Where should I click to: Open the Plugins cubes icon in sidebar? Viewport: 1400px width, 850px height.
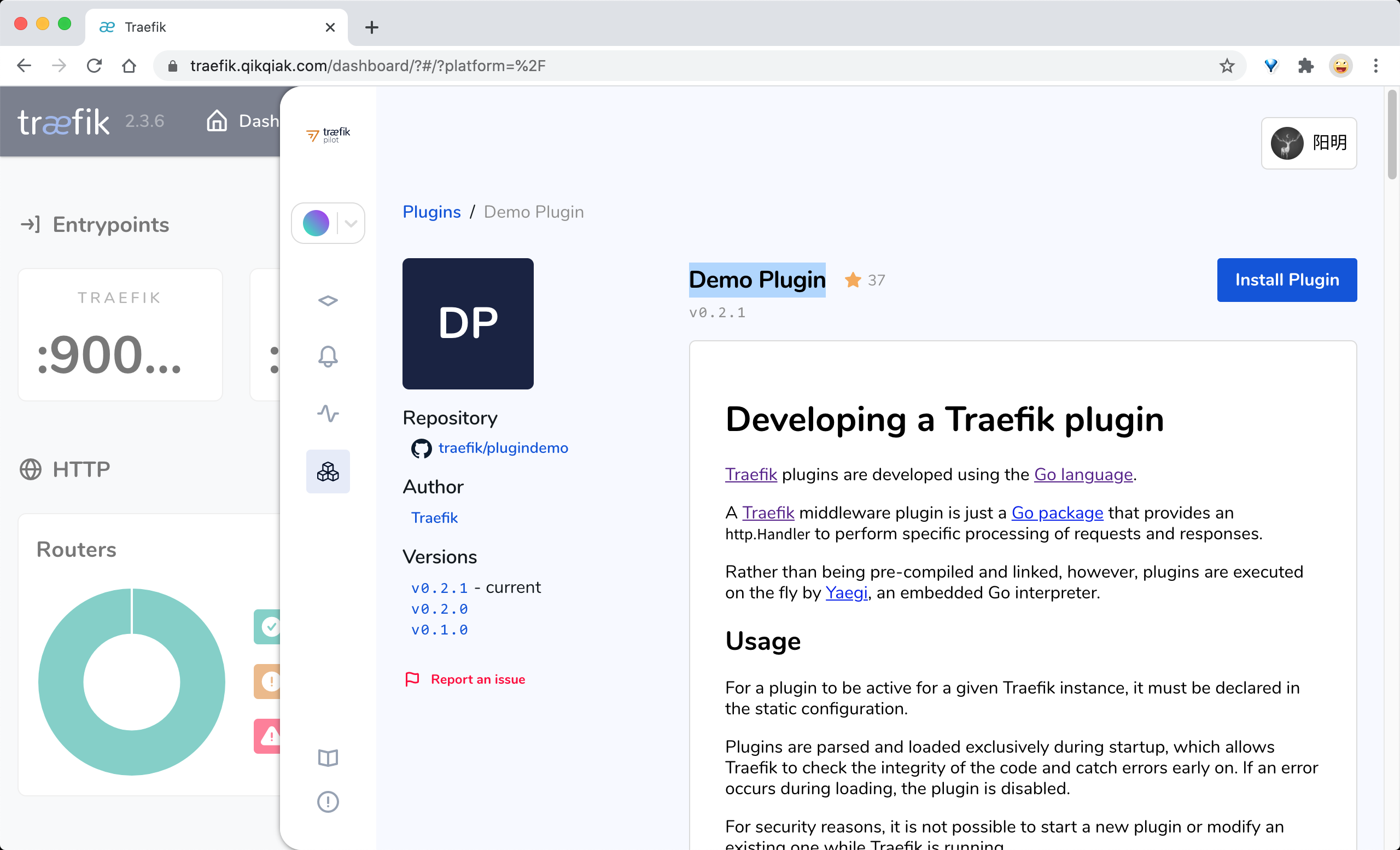pyautogui.click(x=328, y=471)
